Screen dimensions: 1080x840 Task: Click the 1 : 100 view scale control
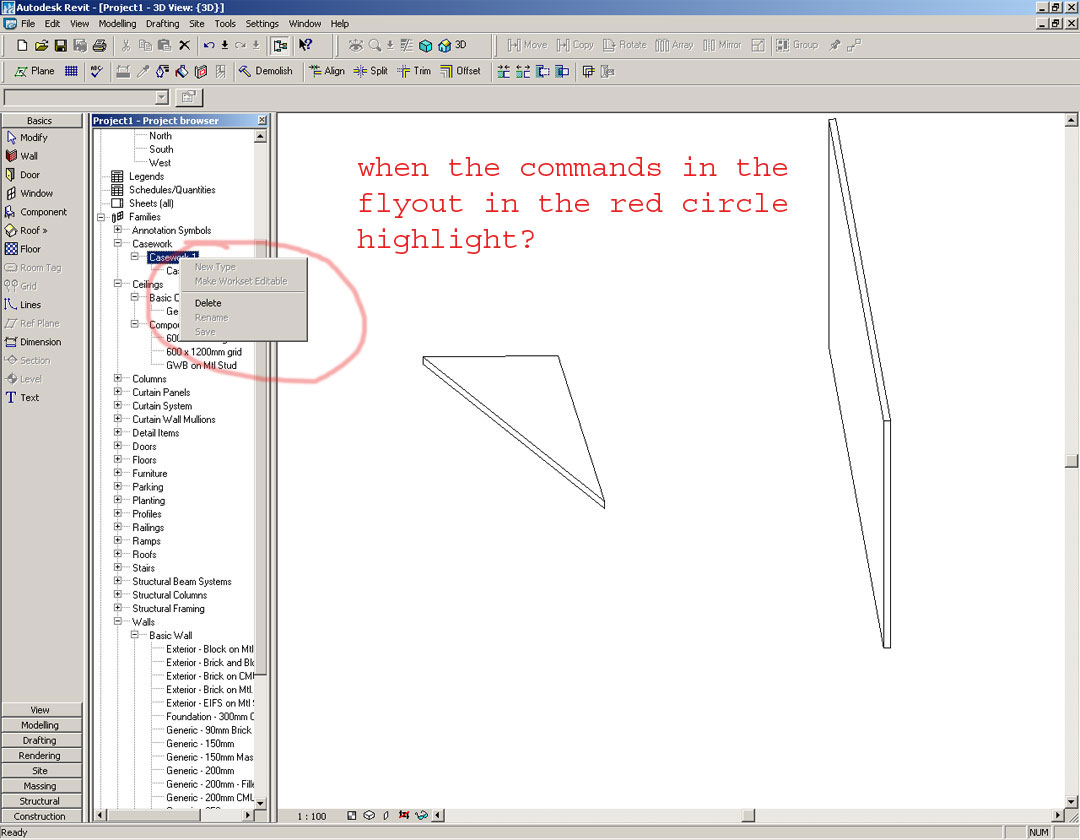click(x=311, y=817)
